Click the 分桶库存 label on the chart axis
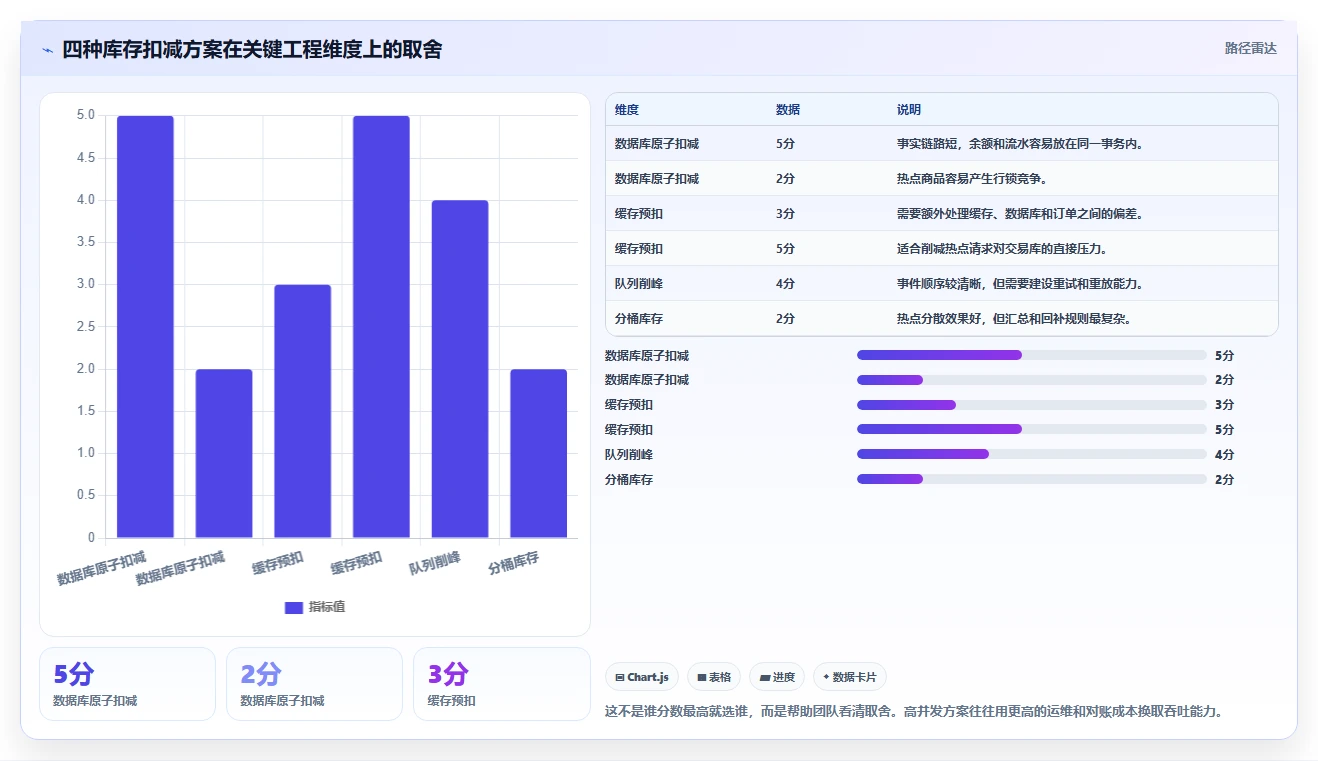Image resolution: width=1318 pixels, height=761 pixels. (x=514, y=563)
